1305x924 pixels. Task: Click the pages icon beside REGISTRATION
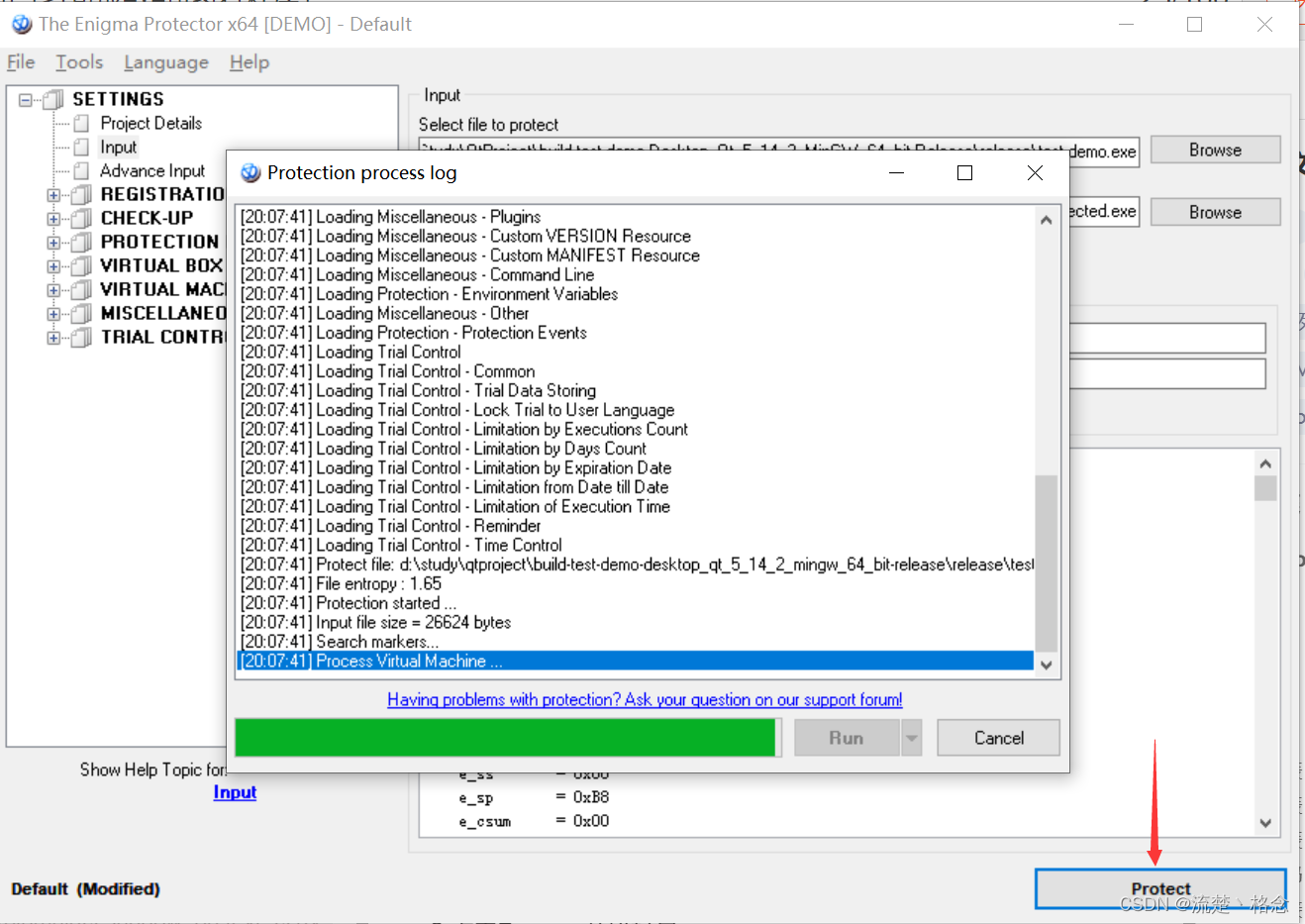[x=82, y=194]
